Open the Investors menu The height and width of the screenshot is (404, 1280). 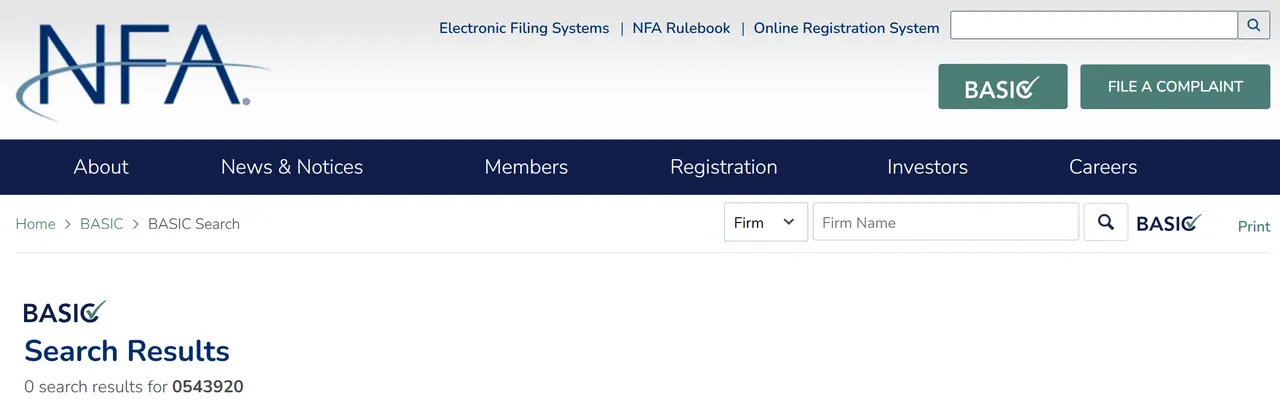pyautogui.click(x=928, y=167)
